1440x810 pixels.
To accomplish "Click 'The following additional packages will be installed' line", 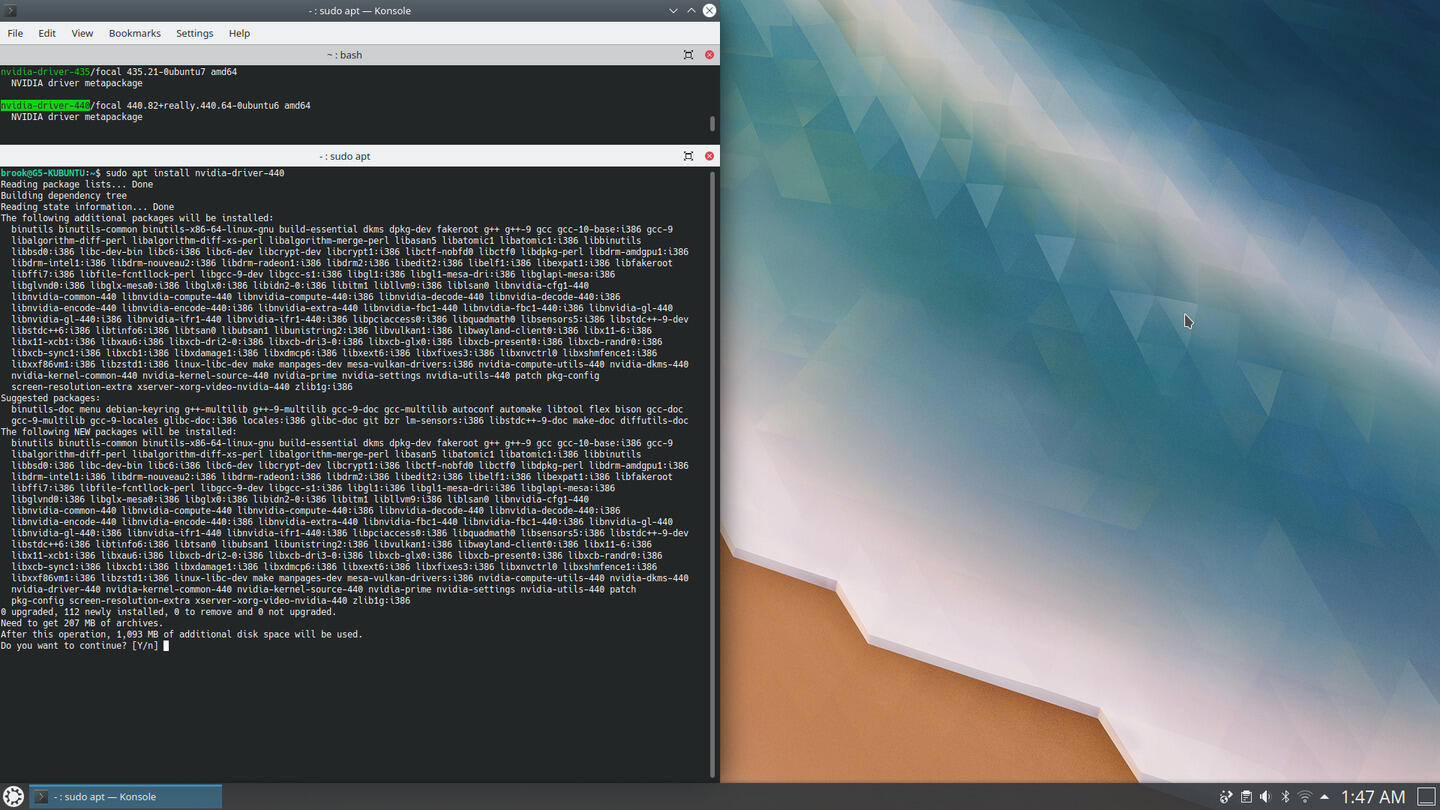I will [137, 218].
